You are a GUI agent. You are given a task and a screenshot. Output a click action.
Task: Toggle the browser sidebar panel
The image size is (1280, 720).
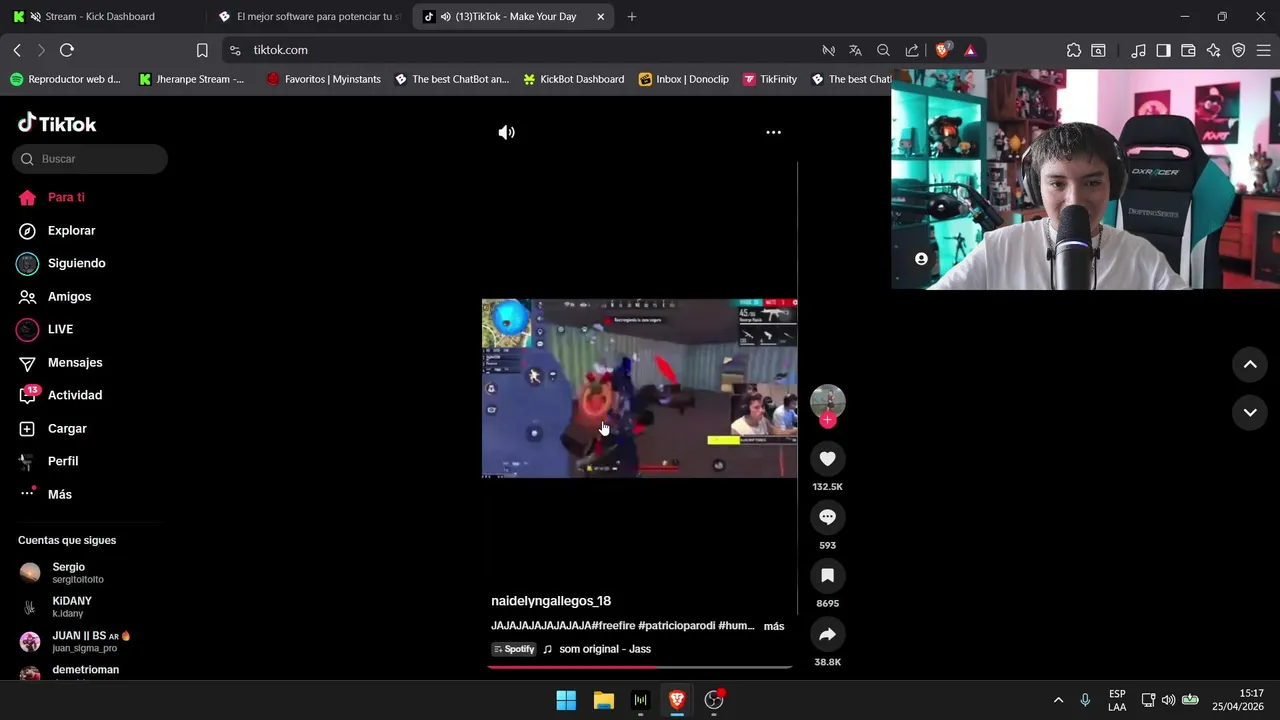click(x=1163, y=50)
